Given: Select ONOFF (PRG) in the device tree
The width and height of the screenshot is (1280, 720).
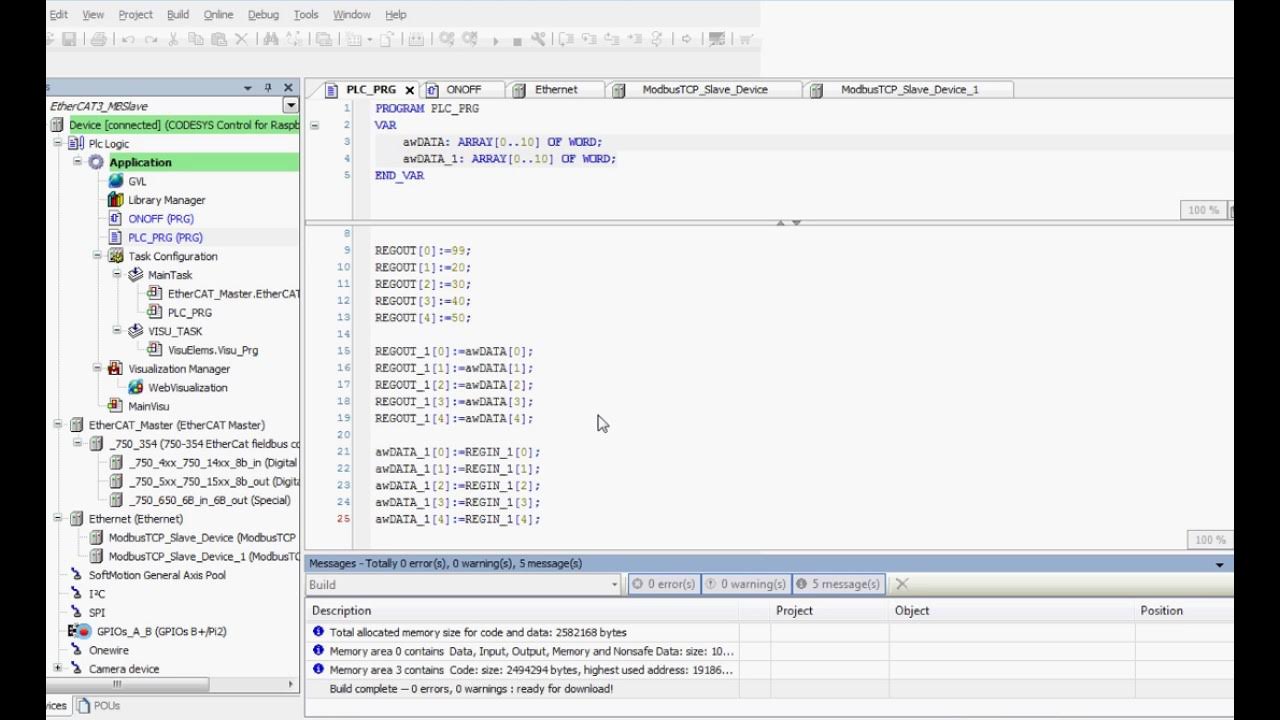Looking at the screenshot, I should coord(160,218).
